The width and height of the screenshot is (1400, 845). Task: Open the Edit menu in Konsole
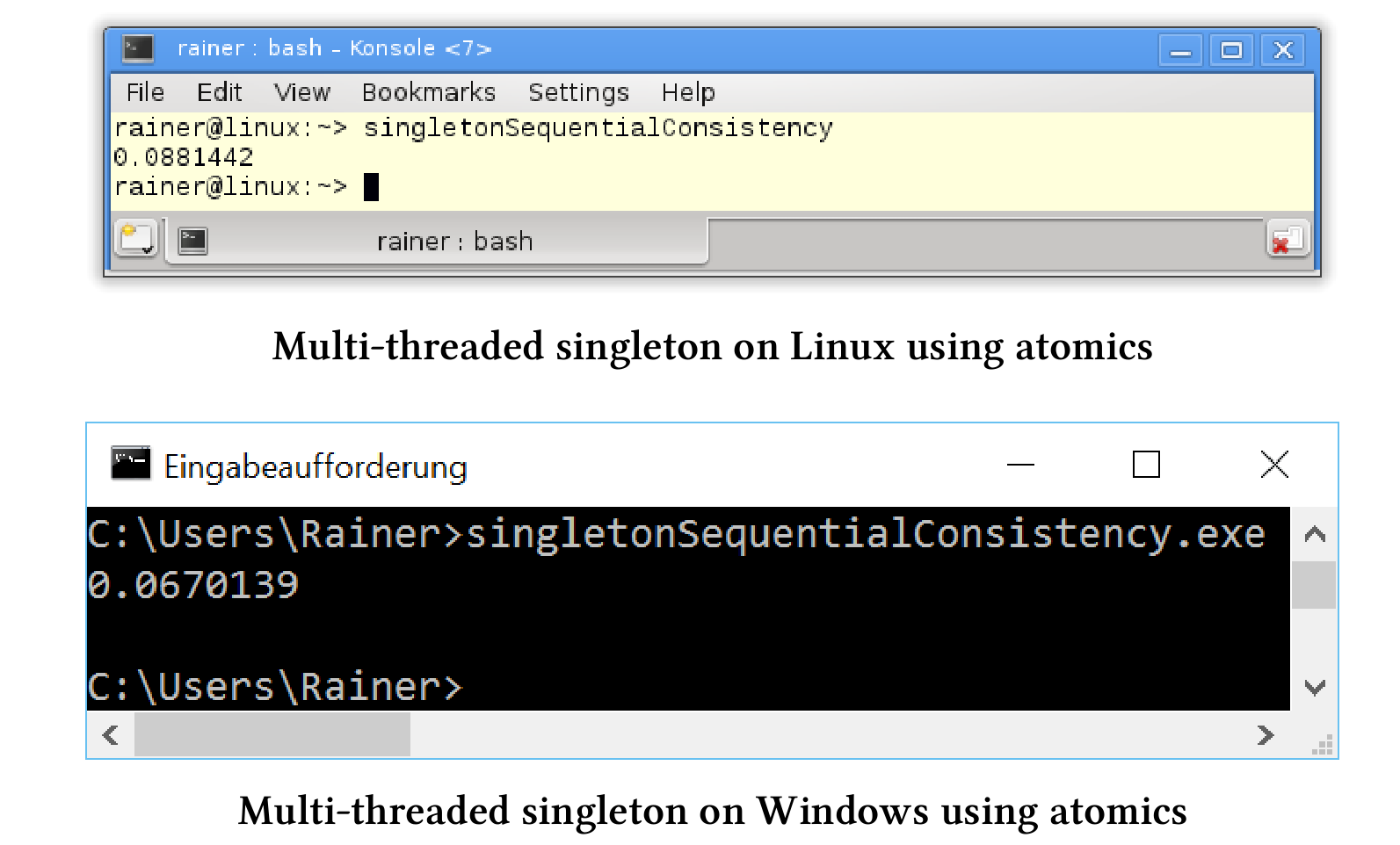coord(219,92)
